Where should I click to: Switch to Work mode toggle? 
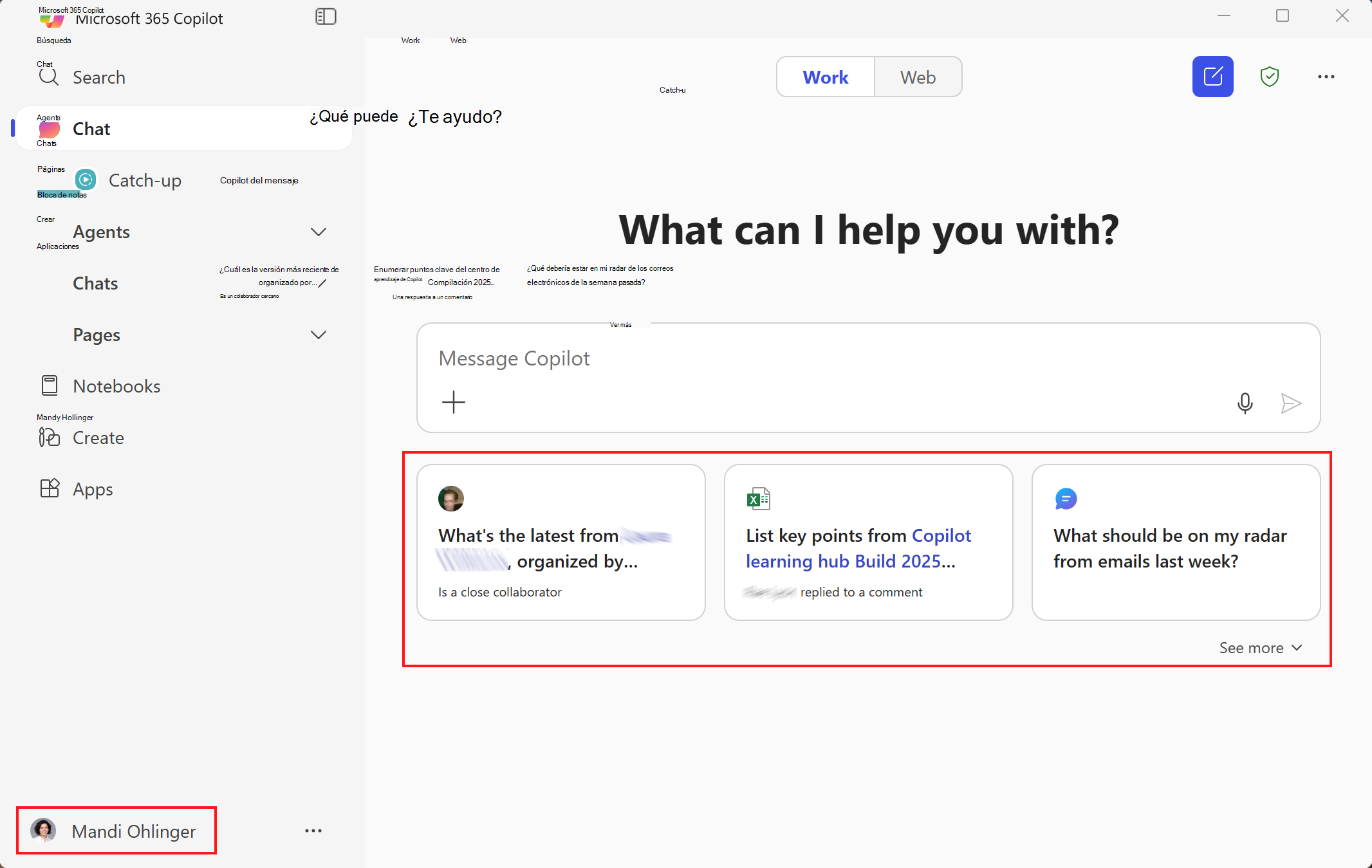click(x=825, y=77)
